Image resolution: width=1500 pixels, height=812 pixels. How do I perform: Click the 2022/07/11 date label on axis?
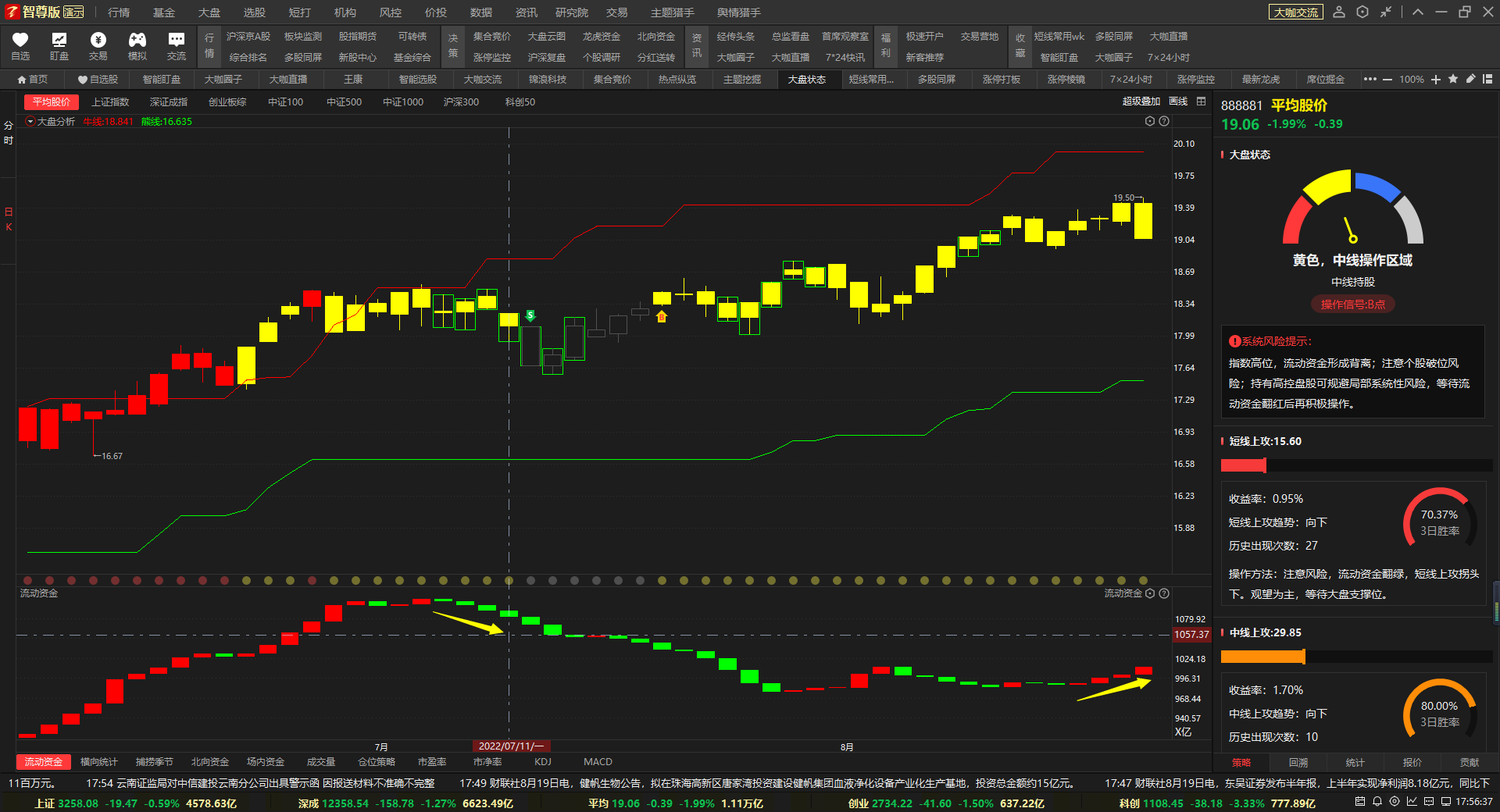click(512, 746)
